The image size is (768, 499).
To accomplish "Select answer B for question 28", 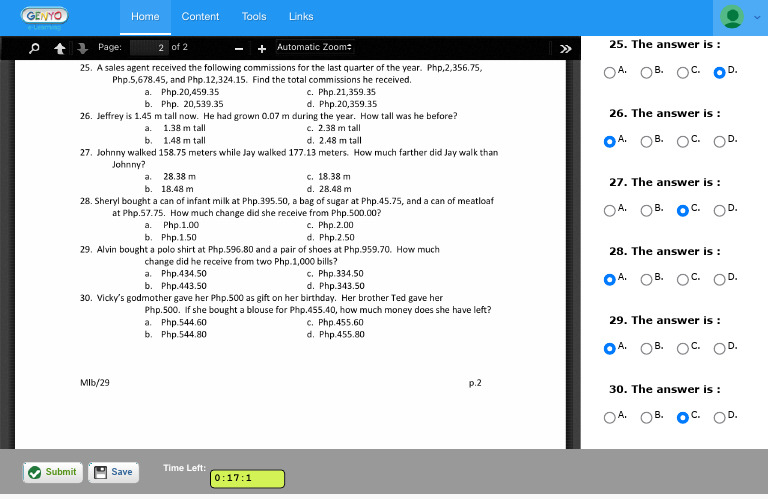I will click(646, 280).
